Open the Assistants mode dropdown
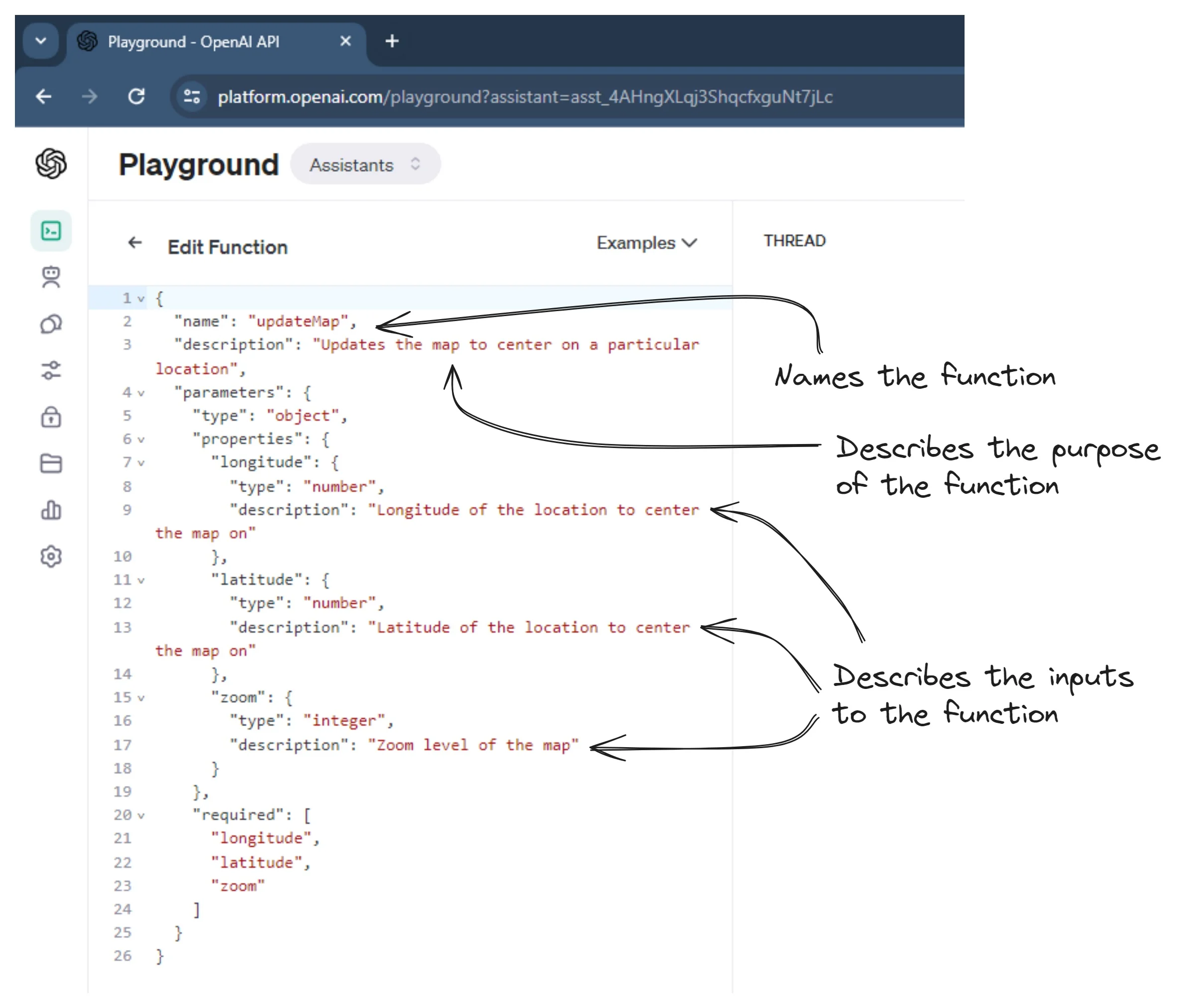This screenshot has width=1190, height=1008. tap(365, 165)
